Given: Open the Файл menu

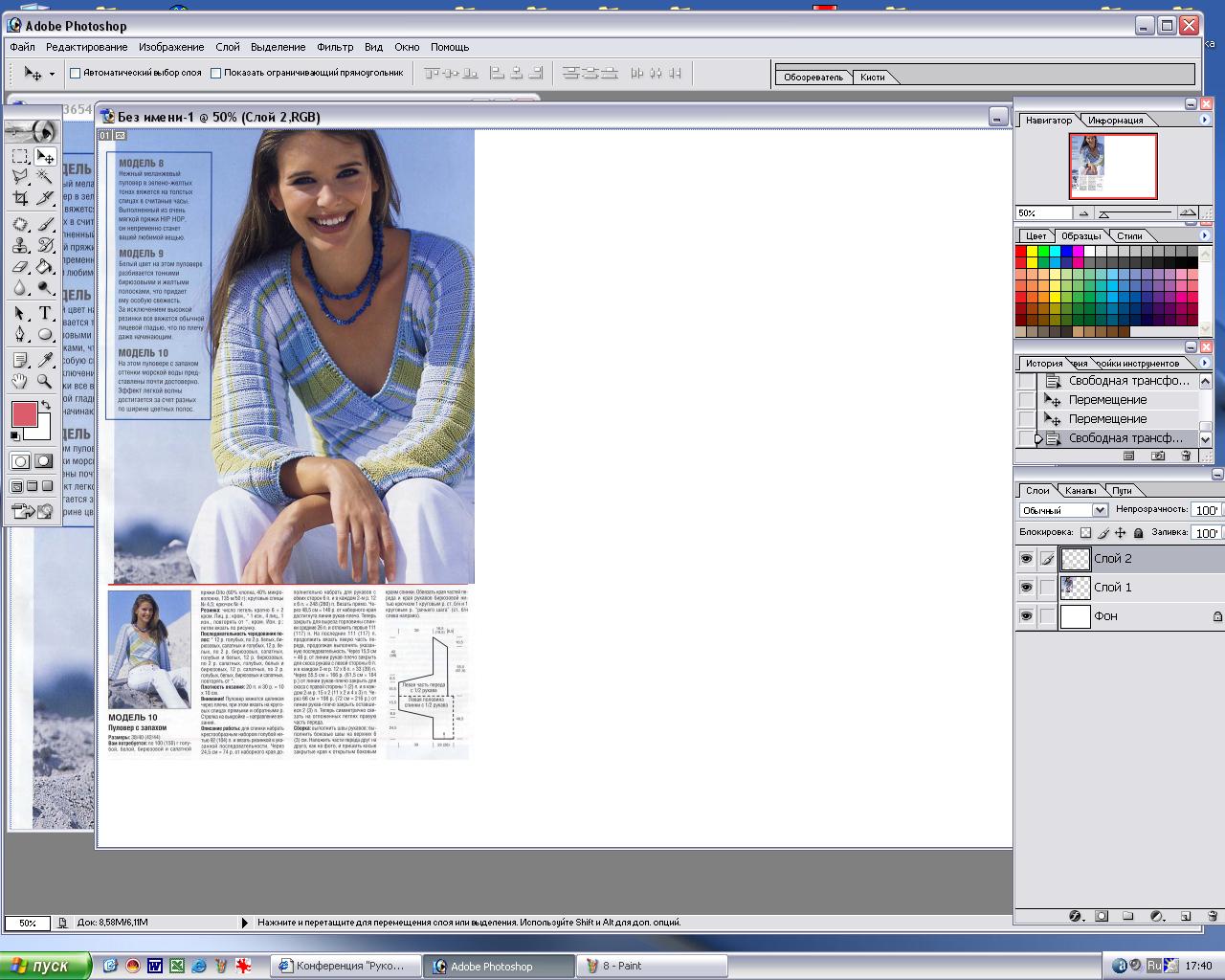Looking at the screenshot, I should click(22, 47).
